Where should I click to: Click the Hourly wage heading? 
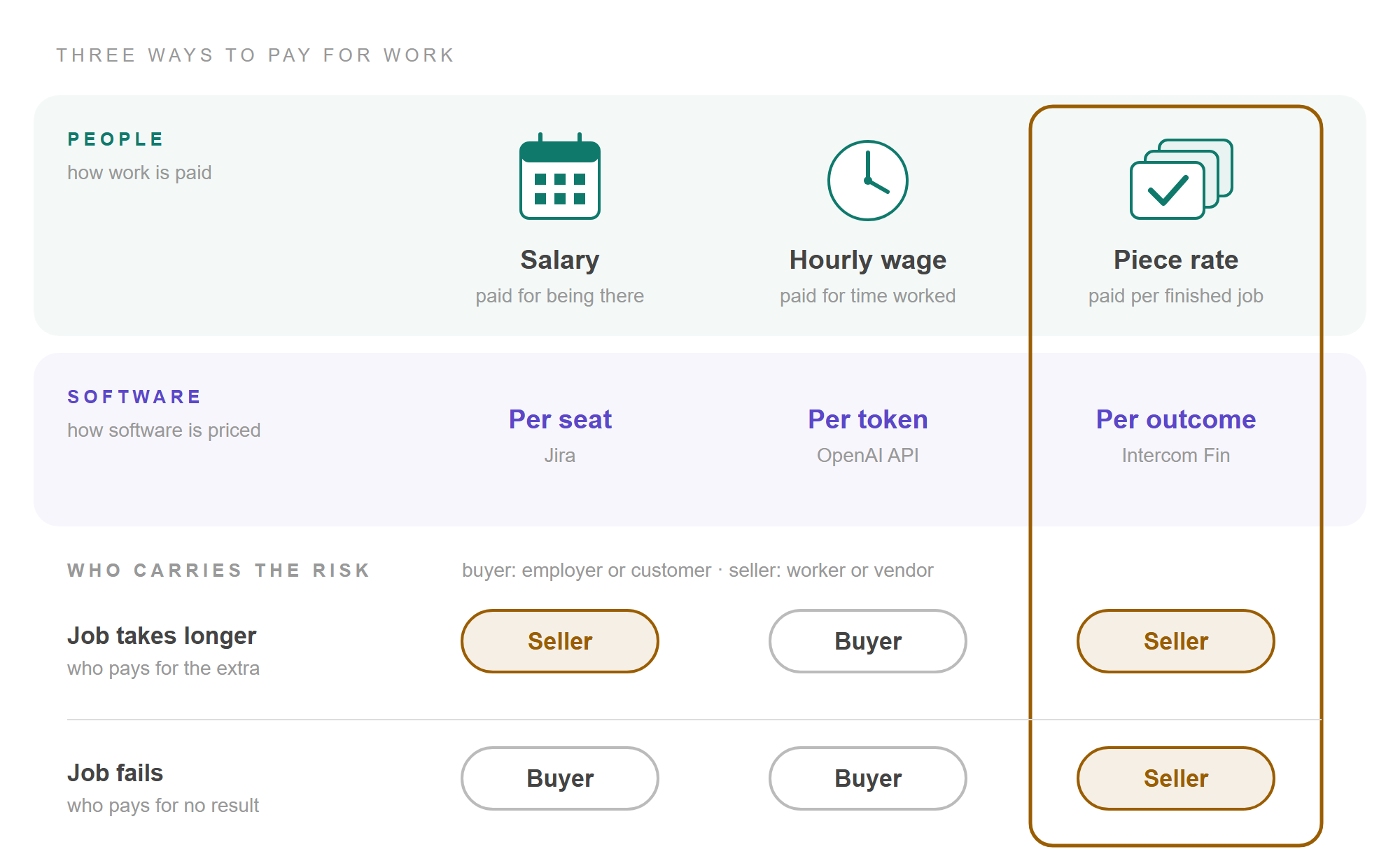click(x=868, y=260)
